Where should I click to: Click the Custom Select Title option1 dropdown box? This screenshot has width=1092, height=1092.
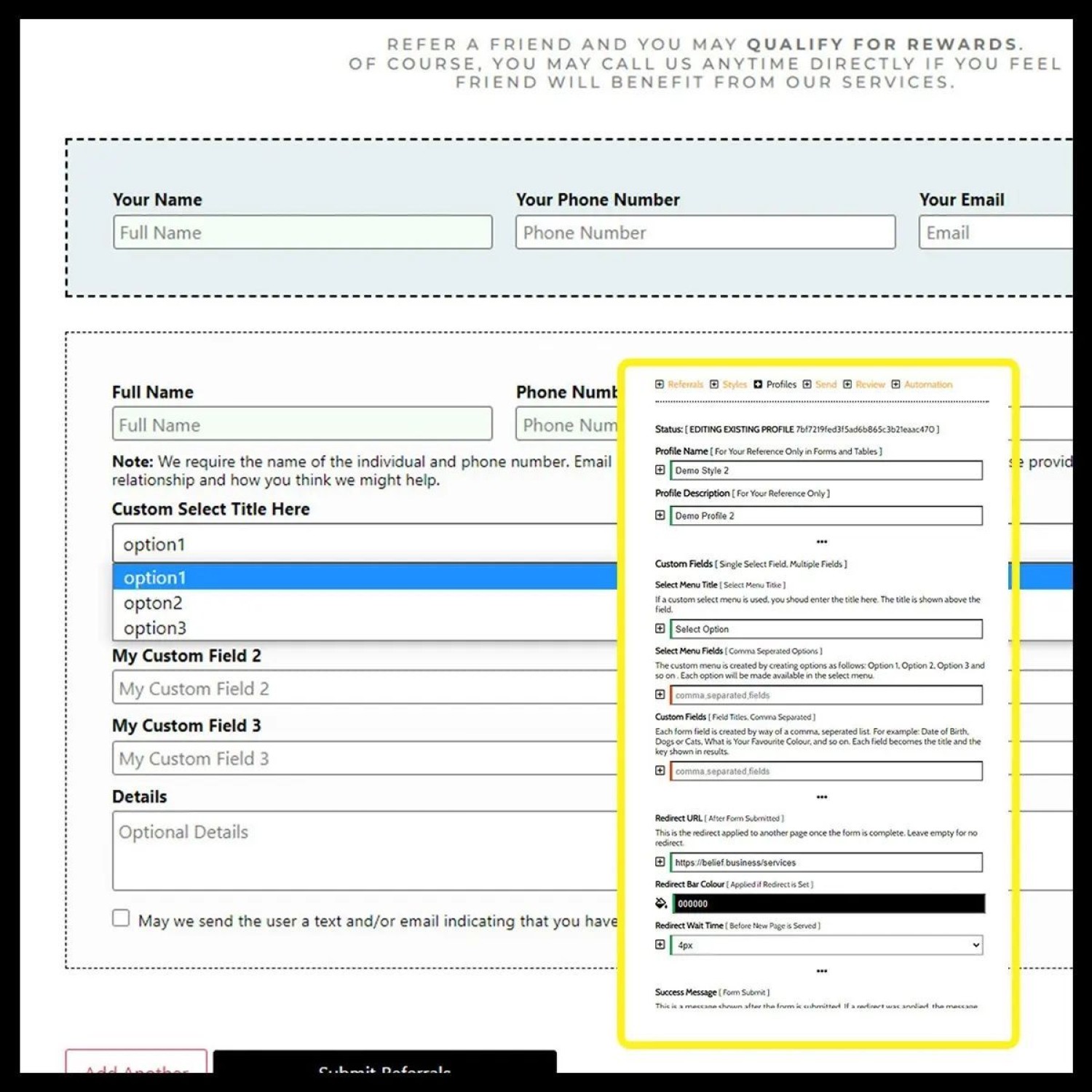pyautogui.click(x=364, y=544)
